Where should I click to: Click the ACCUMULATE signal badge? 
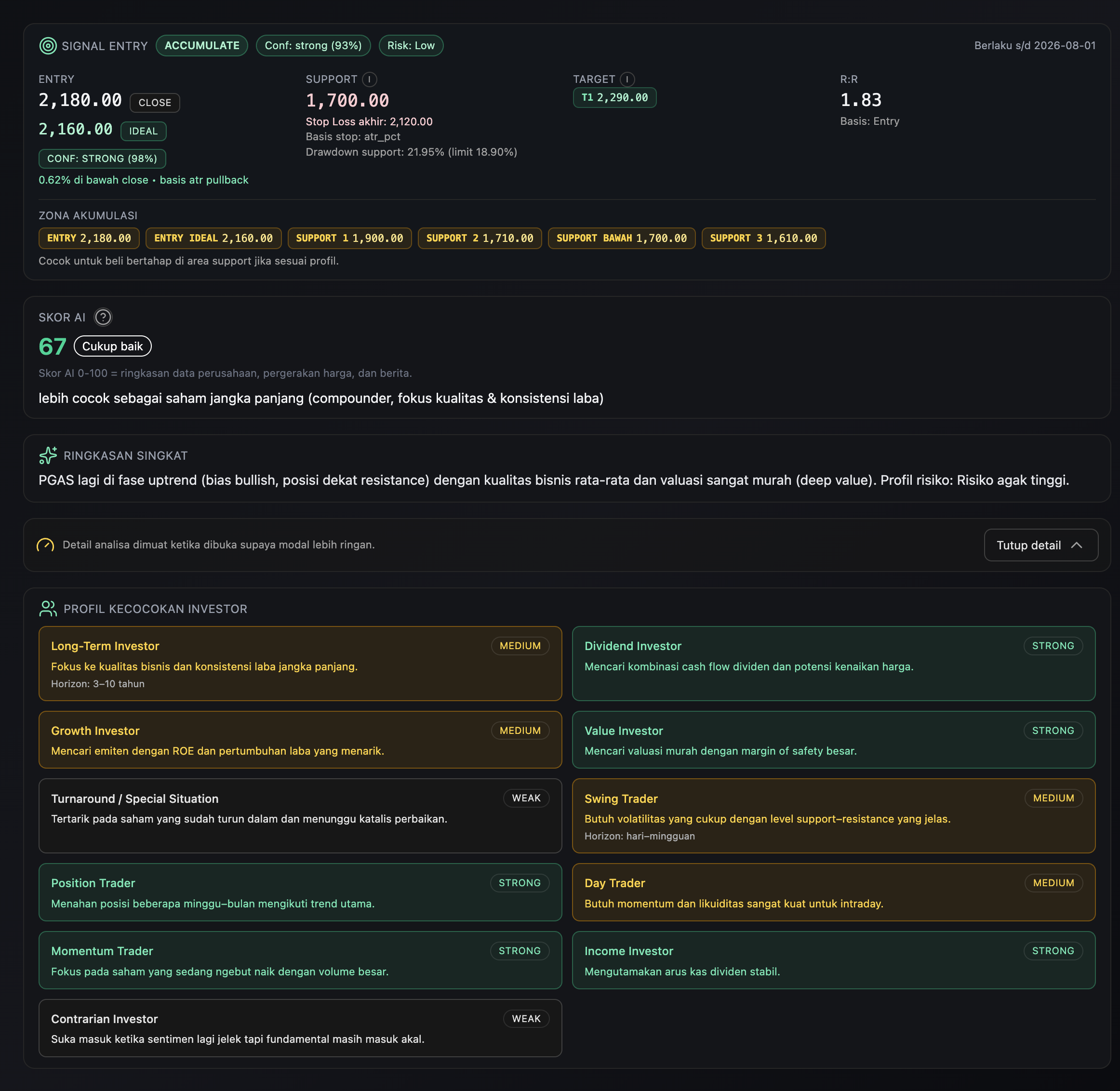[202, 46]
